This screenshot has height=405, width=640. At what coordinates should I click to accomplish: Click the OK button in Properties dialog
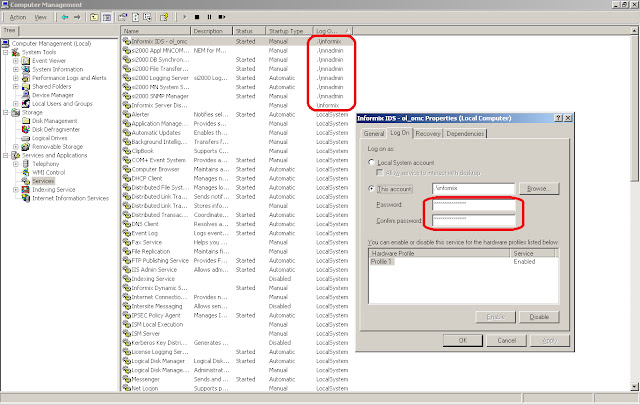click(x=463, y=340)
